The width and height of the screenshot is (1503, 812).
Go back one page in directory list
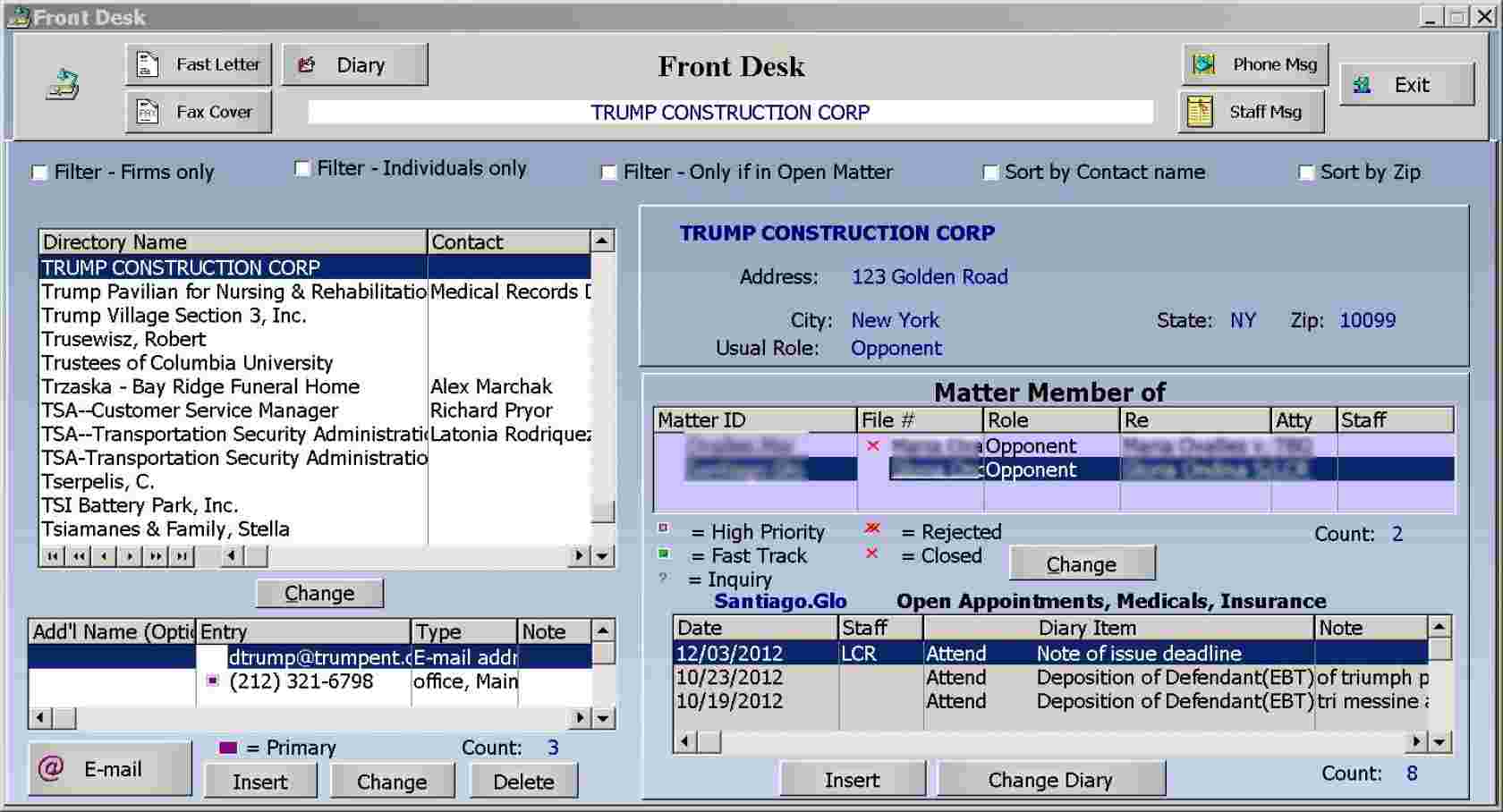tap(79, 556)
